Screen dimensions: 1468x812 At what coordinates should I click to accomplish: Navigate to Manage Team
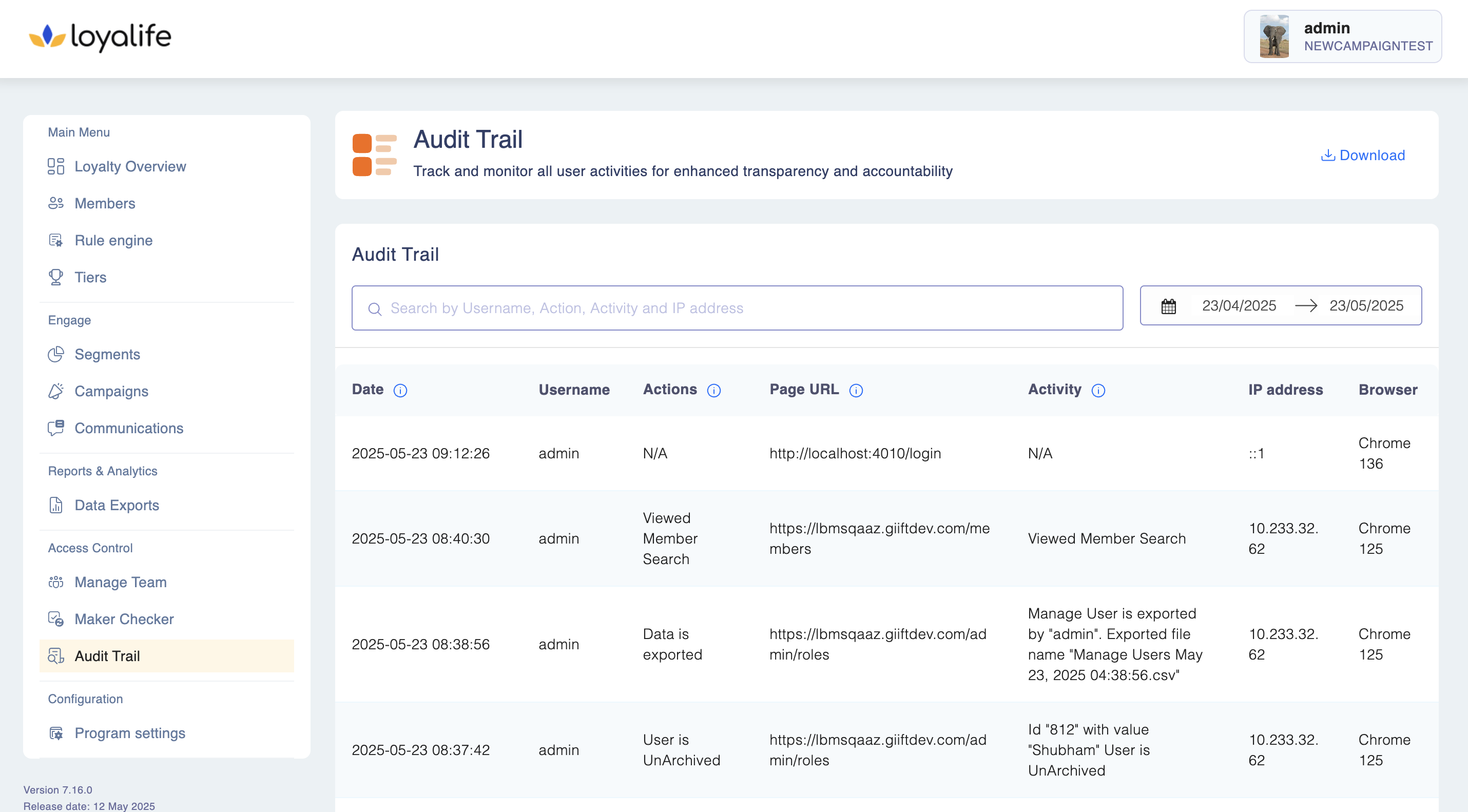pos(120,583)
